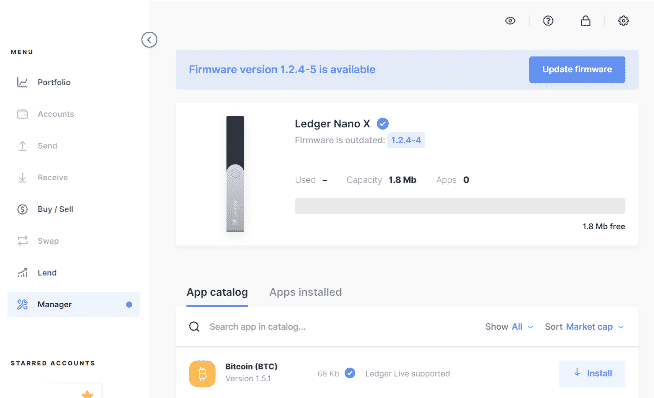Open the Swap menu item
Screen dimensions: 654x398
tap(73, 241)
